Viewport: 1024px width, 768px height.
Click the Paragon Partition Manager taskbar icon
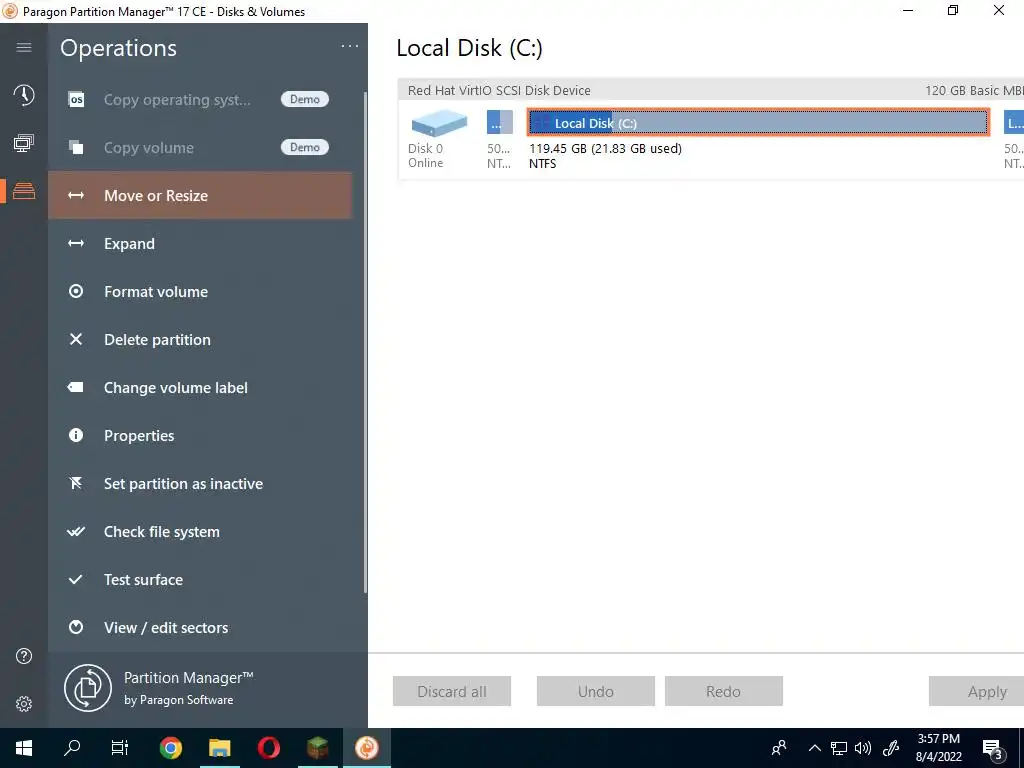click(x=366, y=748)
